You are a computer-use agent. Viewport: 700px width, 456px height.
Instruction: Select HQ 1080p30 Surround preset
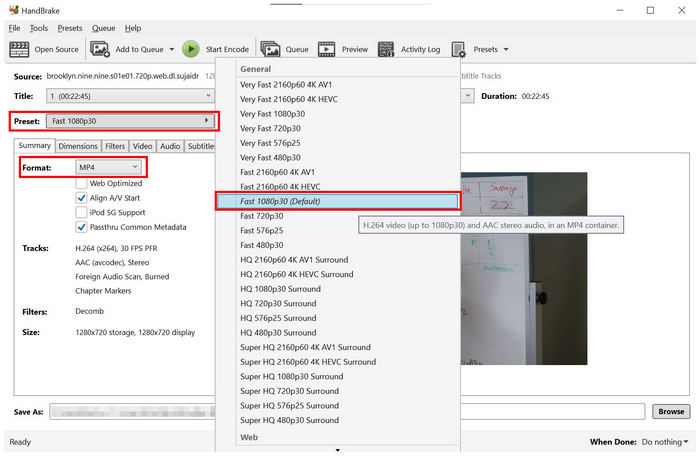(x=338, y=289)
